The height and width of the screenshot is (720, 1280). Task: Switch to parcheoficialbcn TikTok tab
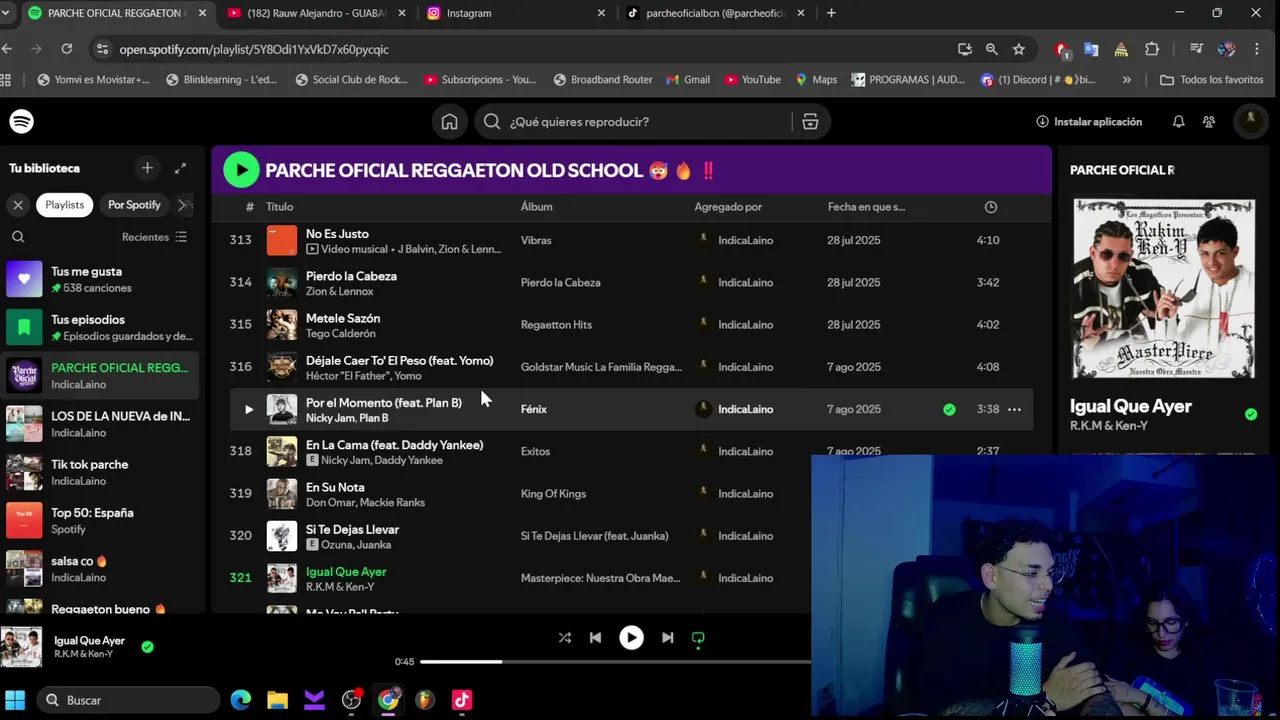pos(716,13)
